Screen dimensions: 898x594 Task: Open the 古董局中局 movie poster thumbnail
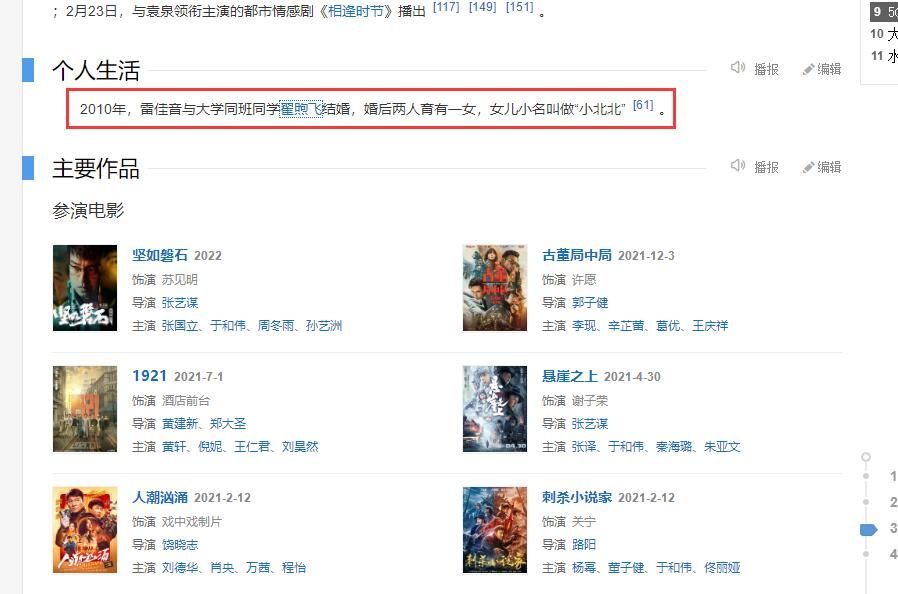pos(495,288)
